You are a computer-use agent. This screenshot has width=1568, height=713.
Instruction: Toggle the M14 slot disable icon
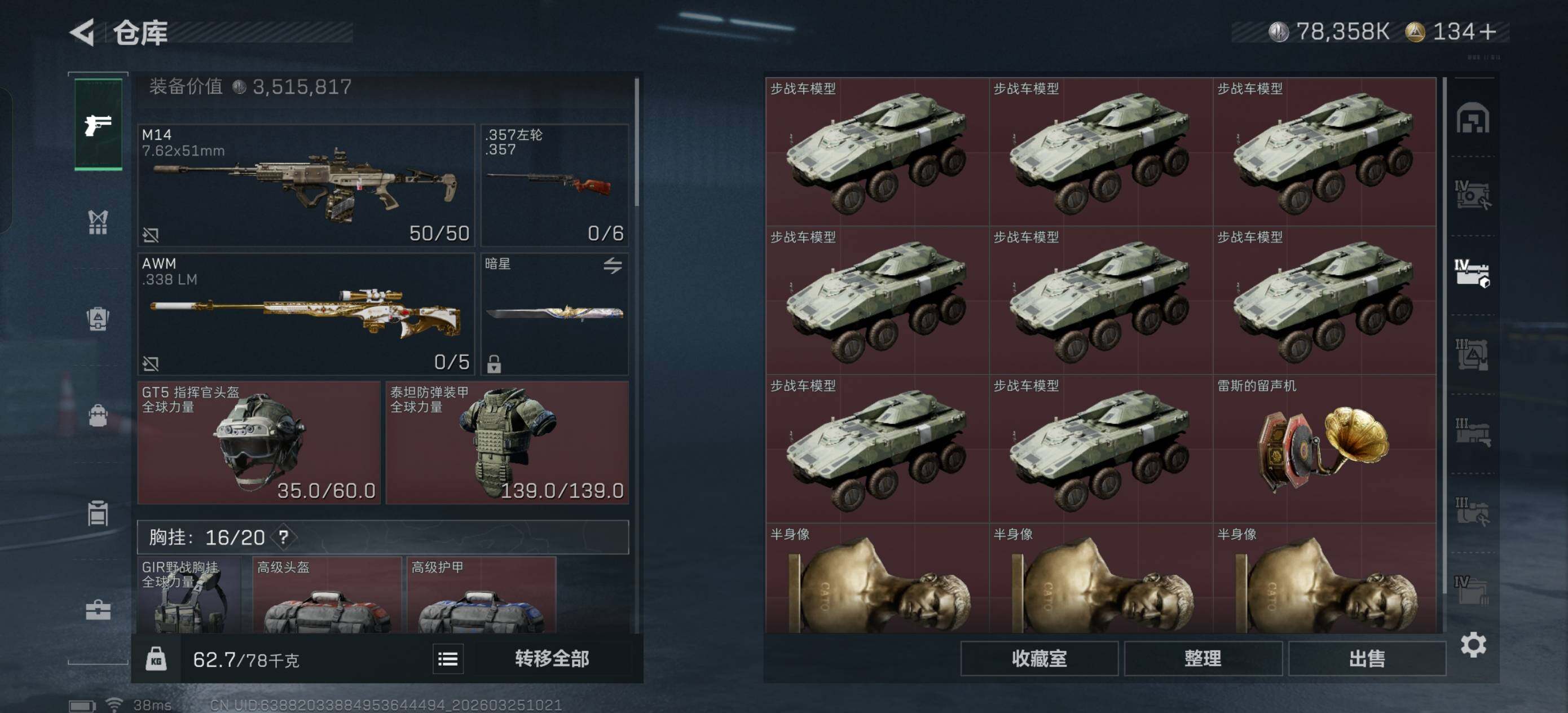click(x=151, y=235)
